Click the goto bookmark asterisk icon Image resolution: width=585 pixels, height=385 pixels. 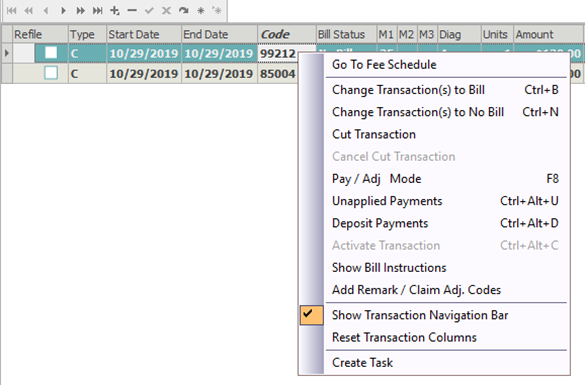[x=217, y=10]
